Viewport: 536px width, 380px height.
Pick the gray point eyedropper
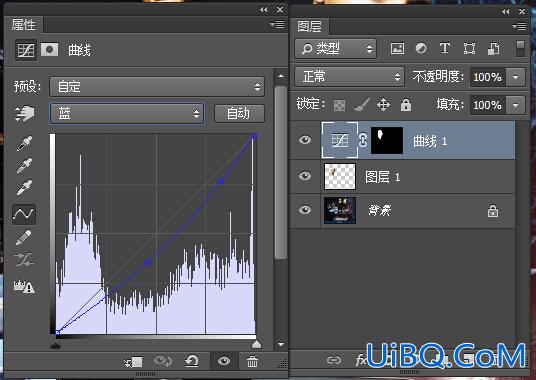click(x=24, y=165)
